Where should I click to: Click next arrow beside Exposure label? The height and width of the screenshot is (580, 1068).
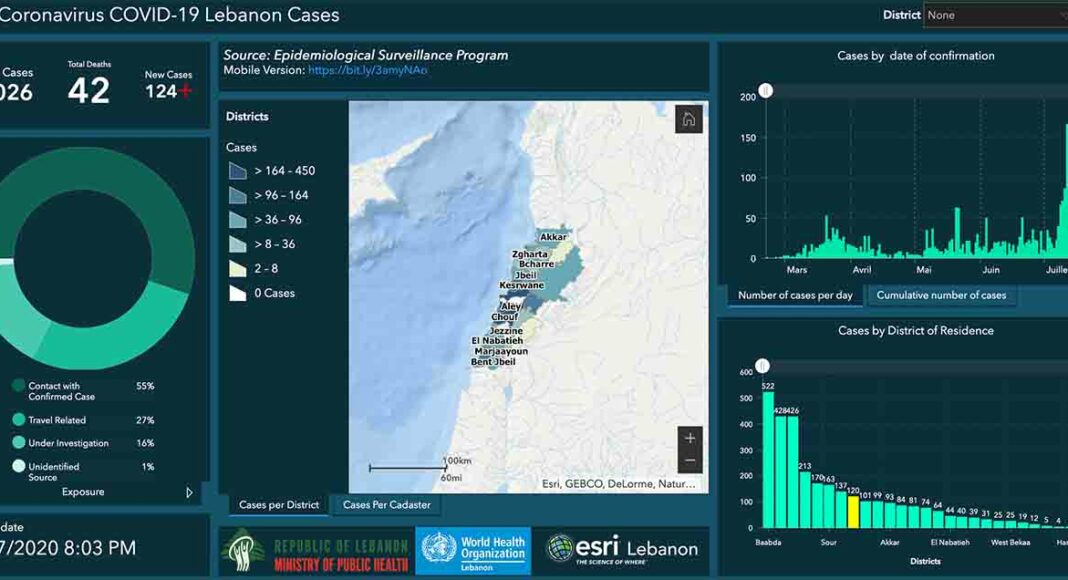[x=190, y=492]
